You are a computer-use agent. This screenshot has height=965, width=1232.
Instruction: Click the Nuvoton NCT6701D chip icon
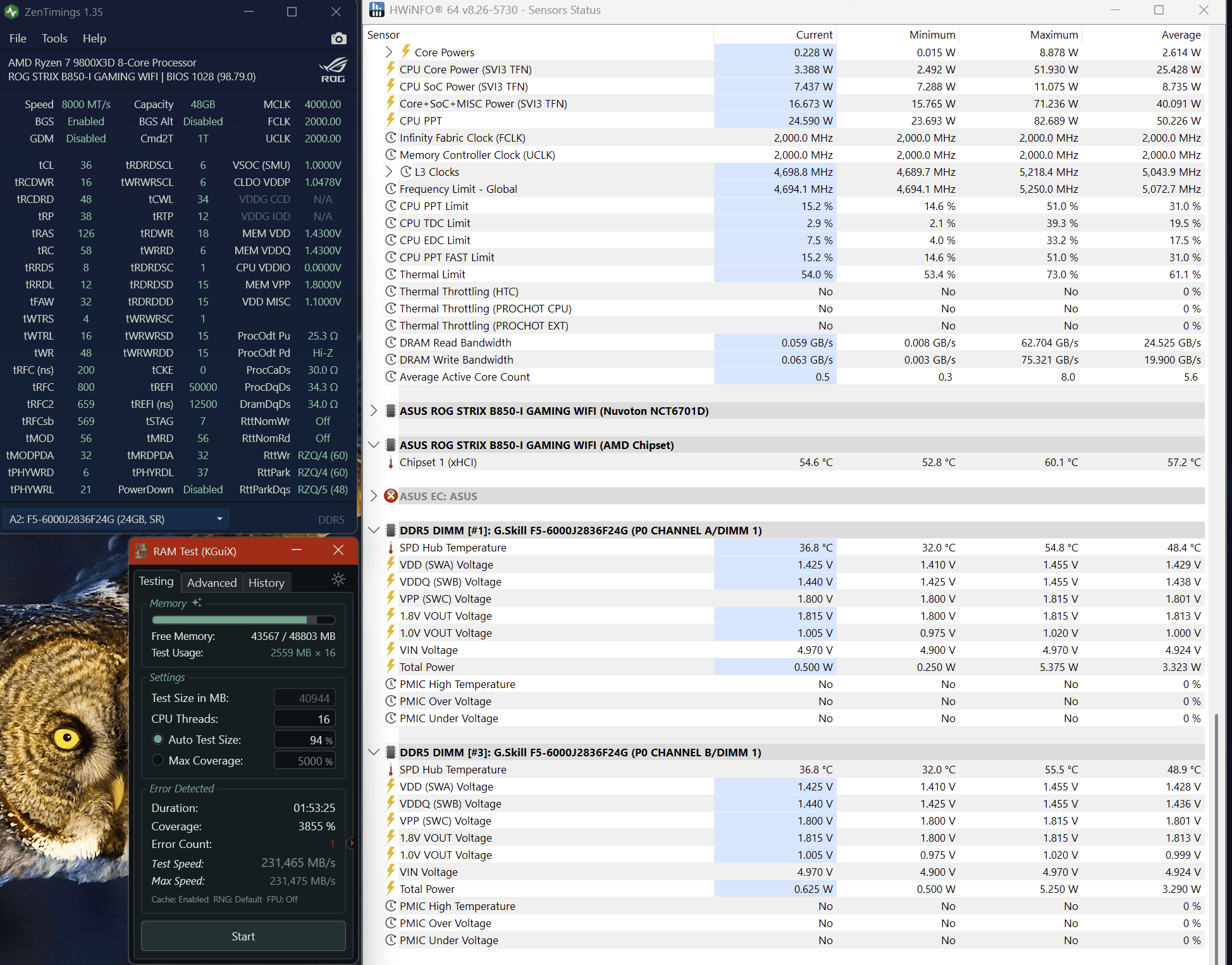(391, 410)
